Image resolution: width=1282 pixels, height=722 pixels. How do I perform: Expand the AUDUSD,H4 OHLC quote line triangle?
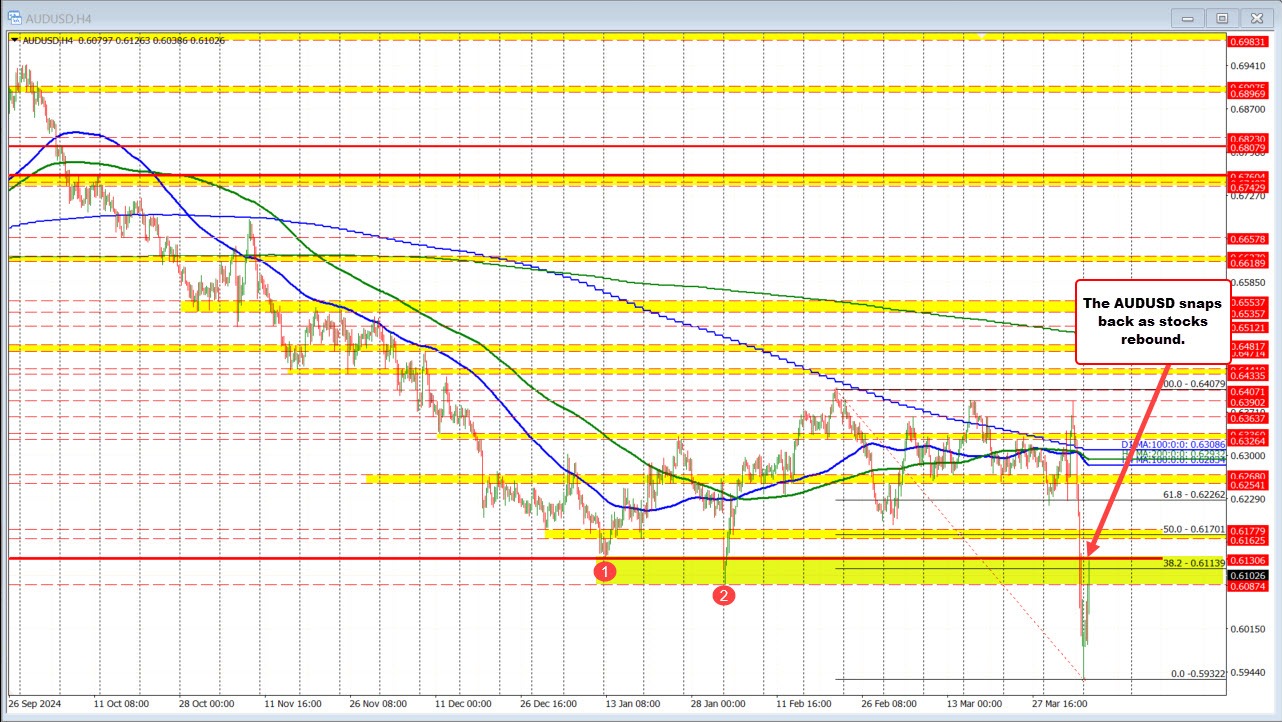[x=12, y=40]
